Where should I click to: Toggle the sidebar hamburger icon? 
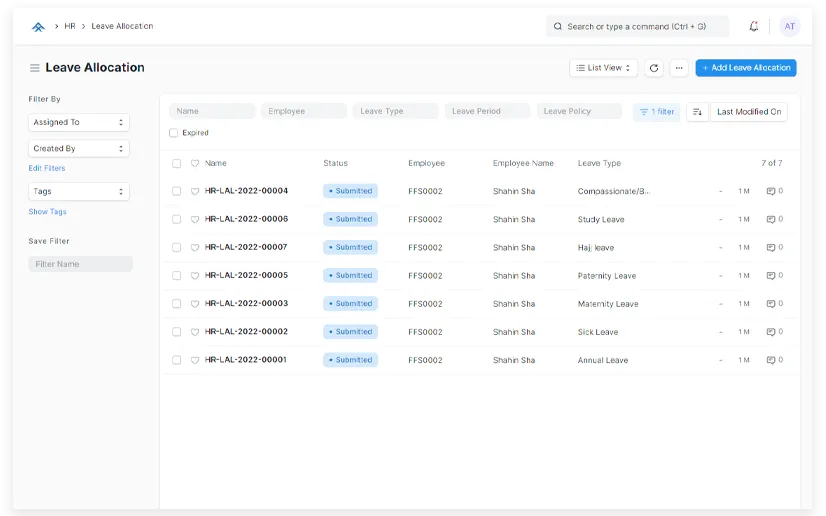[35, 68]
